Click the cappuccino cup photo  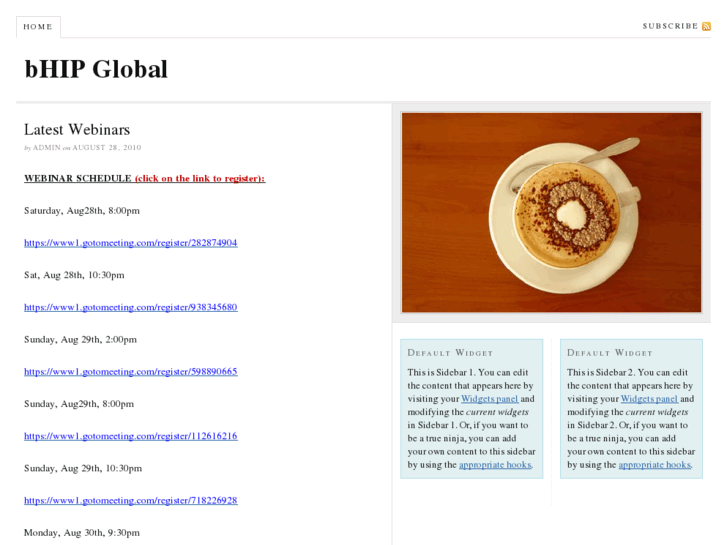pos(551,212)
